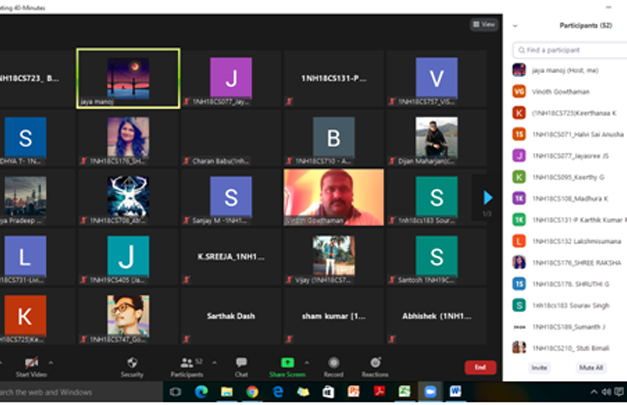The image size is (627, 405).
Task: Expand Start Video options arrow
Action: tap(51, 362)
